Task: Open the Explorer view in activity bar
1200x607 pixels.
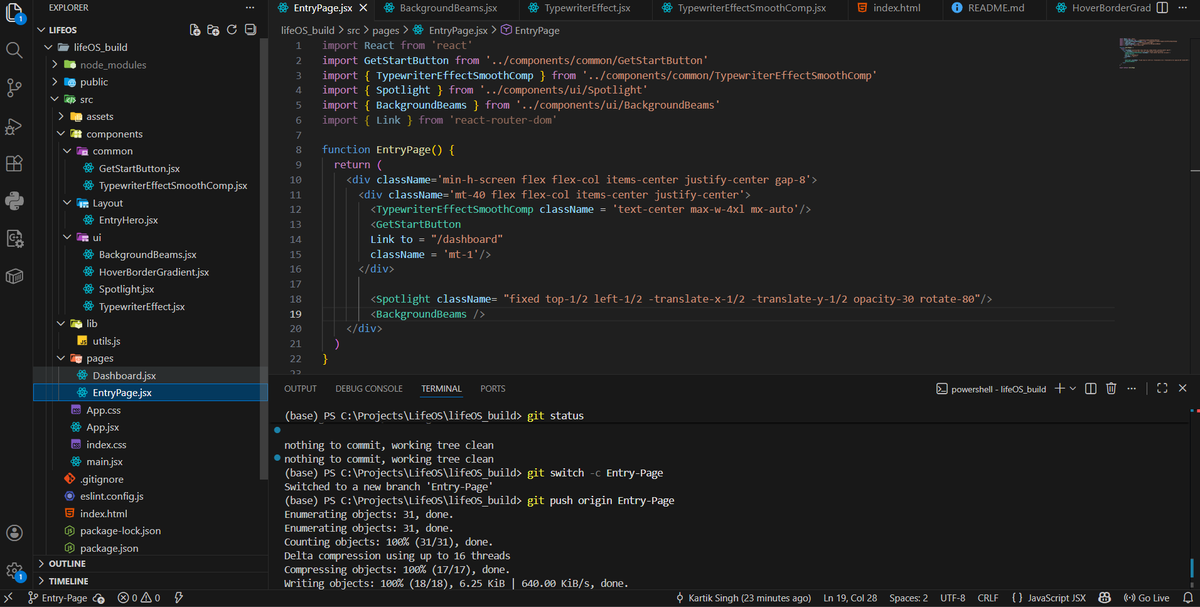Action: pyautogui.click(x=14, y=14)
